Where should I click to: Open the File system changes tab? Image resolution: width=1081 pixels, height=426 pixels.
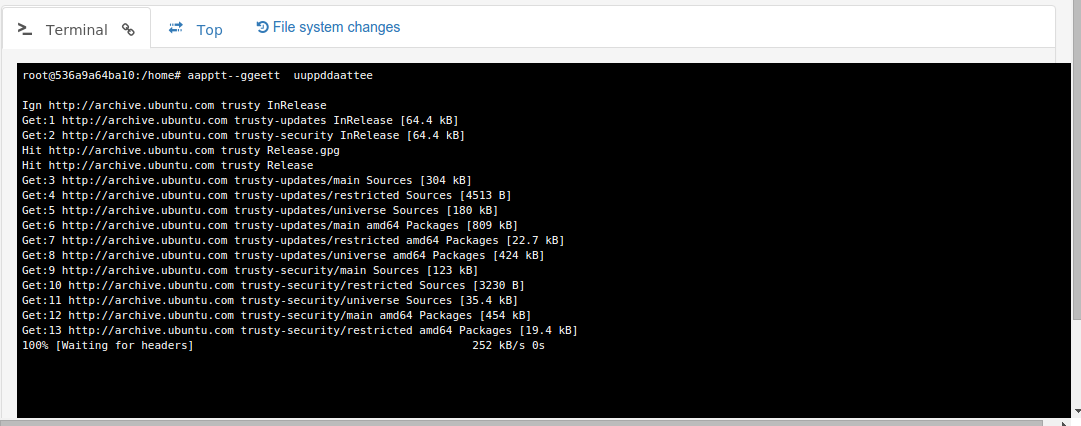tap(336, 27)
